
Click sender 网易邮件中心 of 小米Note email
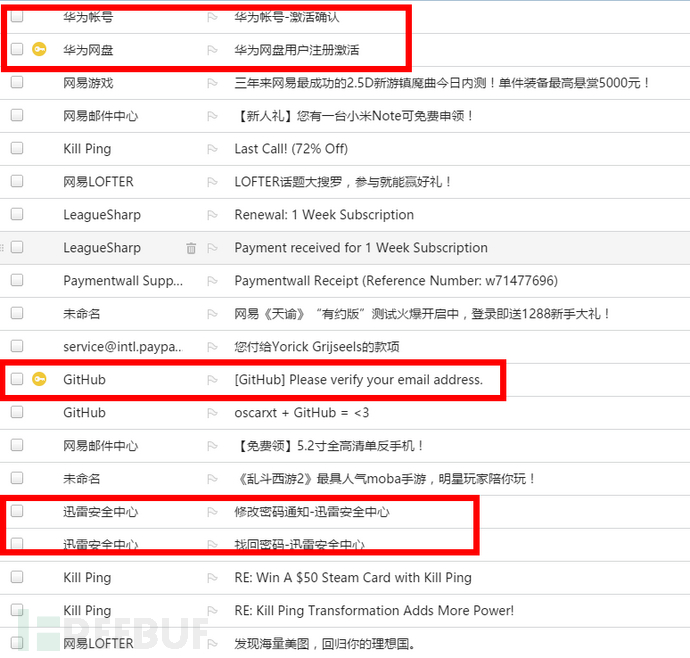point(101,116)
